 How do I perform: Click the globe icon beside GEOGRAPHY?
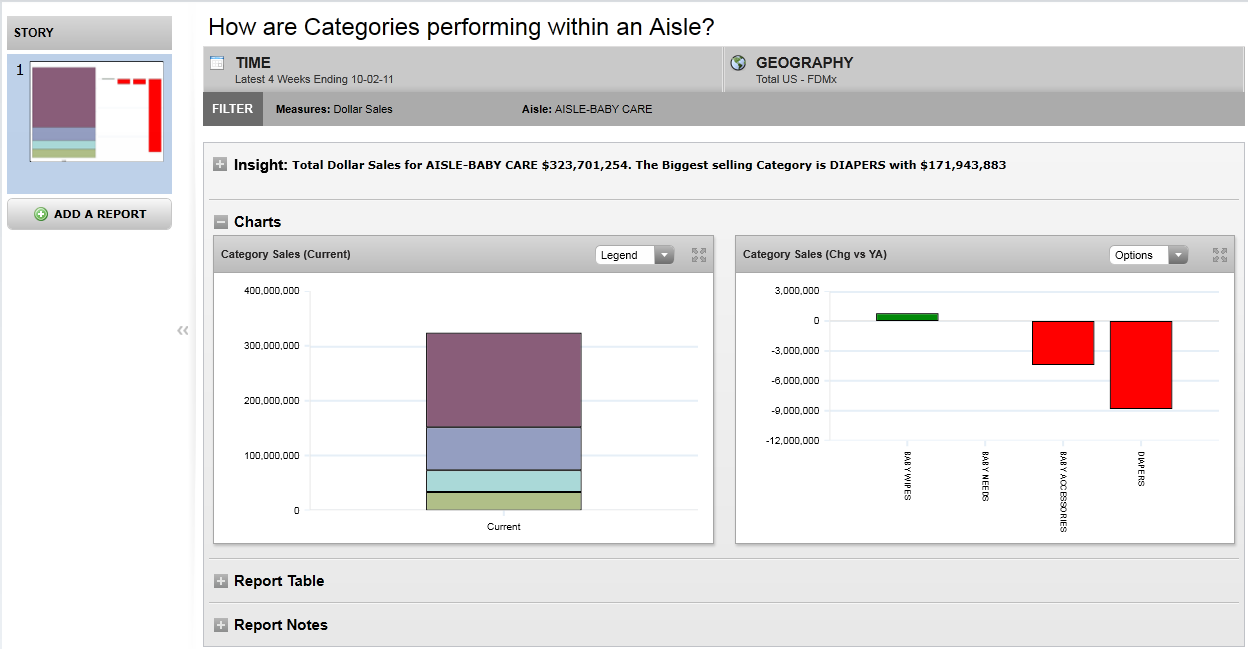[738, 63]
